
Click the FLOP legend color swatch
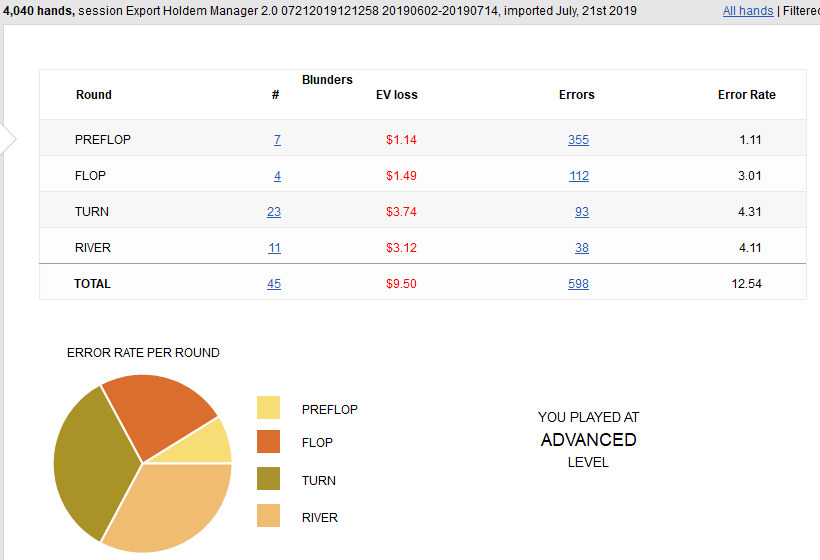(x=268, y=441)
